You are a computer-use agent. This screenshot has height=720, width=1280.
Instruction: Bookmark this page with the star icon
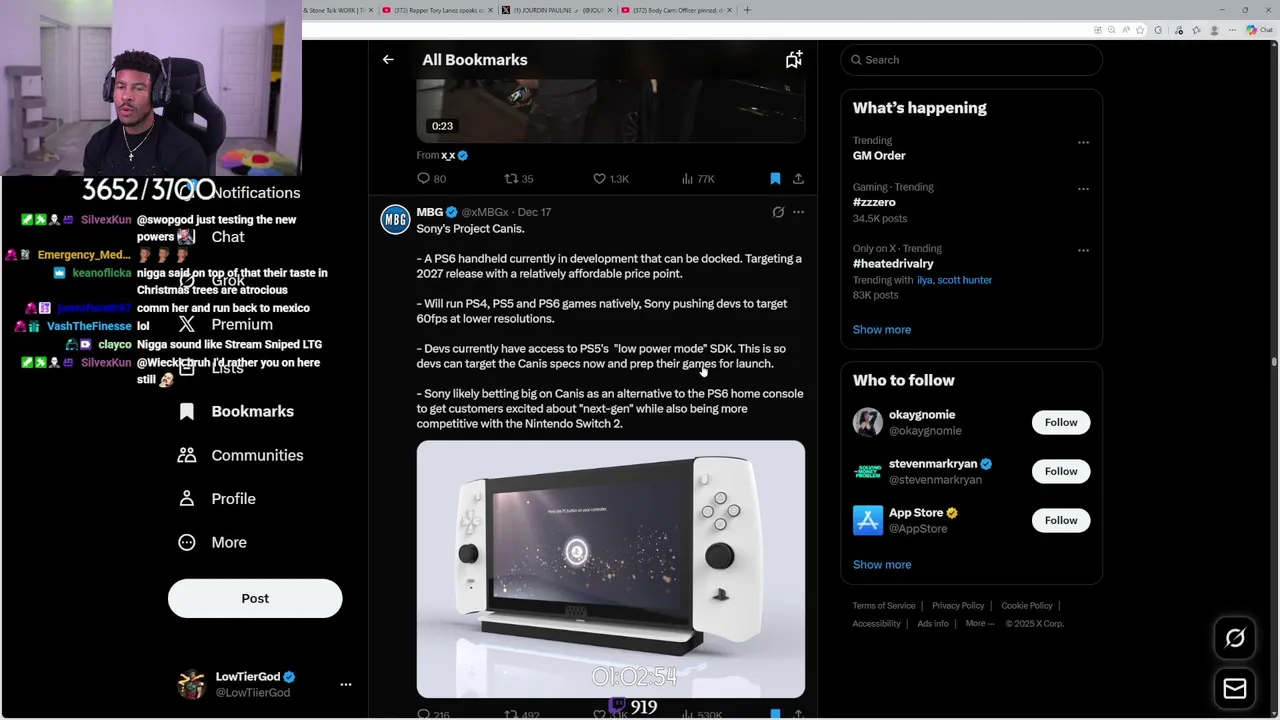[1140, 30]
